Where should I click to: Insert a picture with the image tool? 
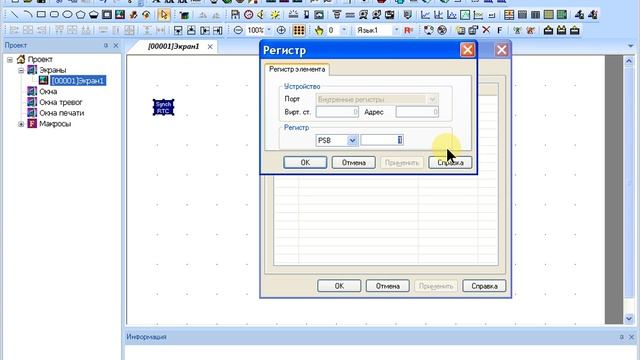pyautogui.click(x=120, y=15)
